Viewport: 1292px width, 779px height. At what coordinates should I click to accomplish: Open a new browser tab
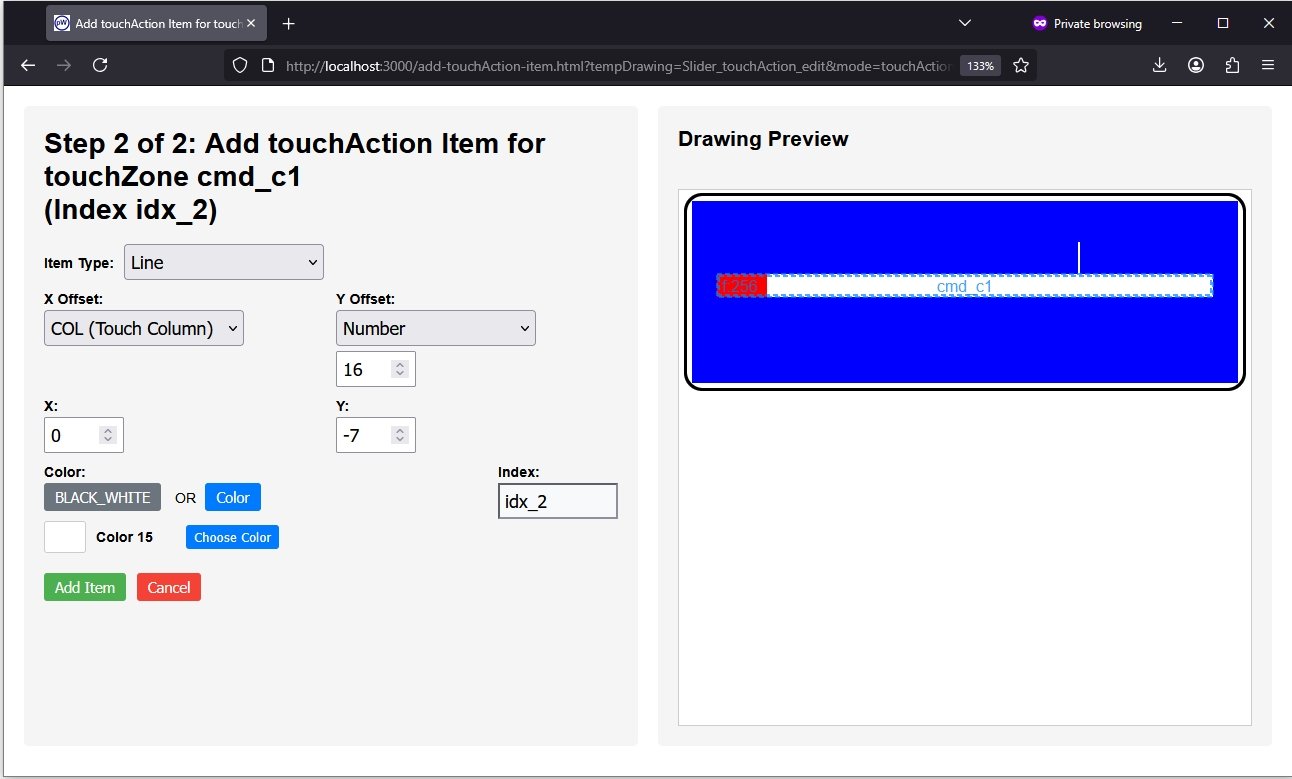[x=289, y=23]
